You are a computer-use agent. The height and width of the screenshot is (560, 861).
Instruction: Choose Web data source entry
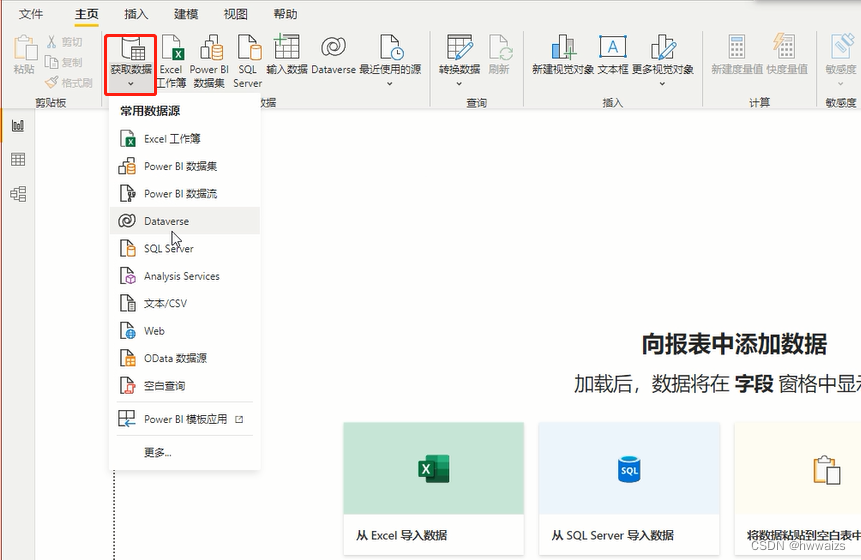click(185, 331)
